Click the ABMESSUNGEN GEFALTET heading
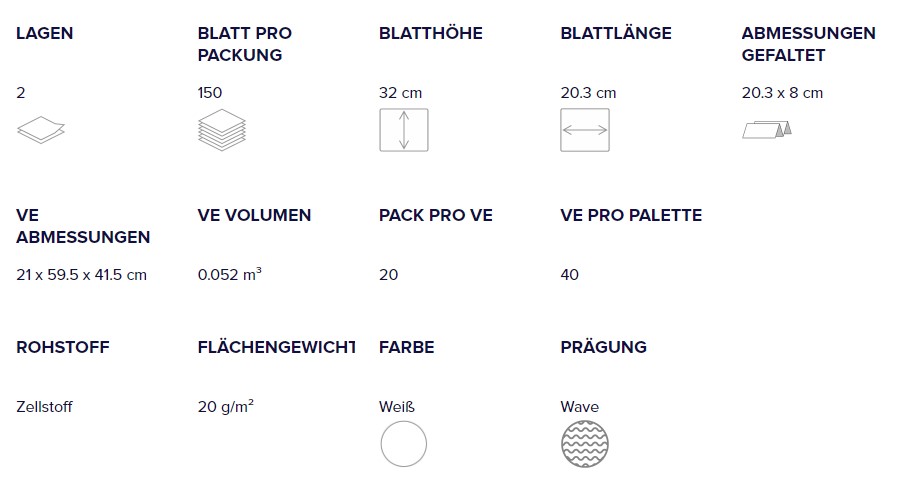This screenshot has width=908, height=489. pyautogui.click(x=808, y=44)
